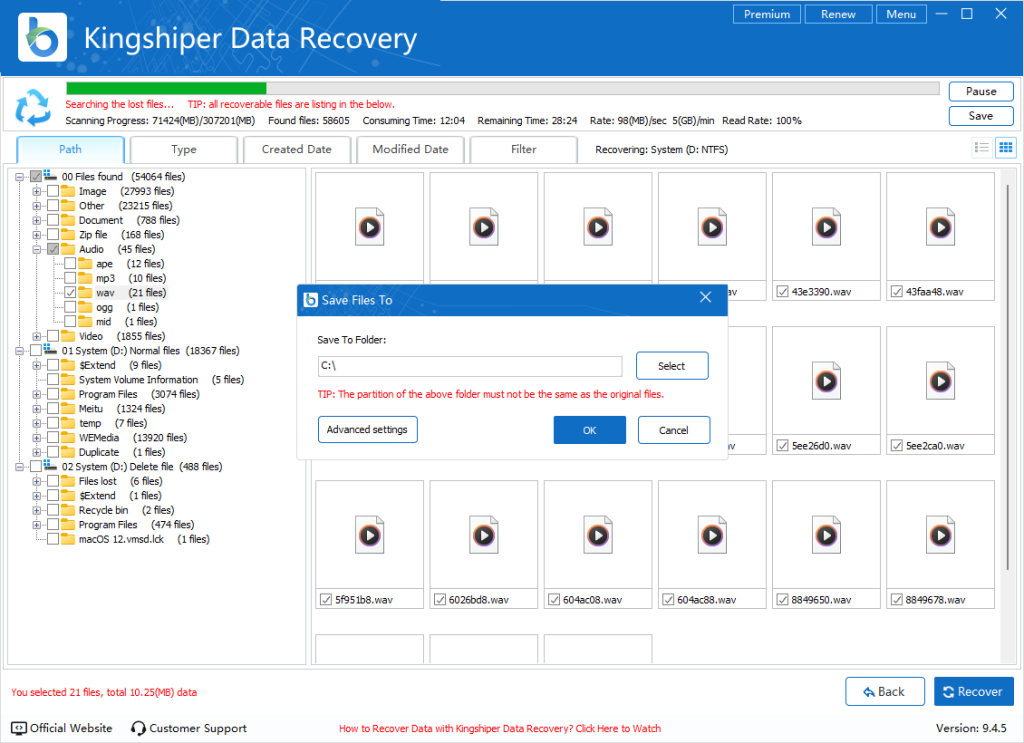Screen dimensions: 1024x743
Task: Click the Kingshiper logo icon
Action: pyautogui.click(x=42, y=37)
